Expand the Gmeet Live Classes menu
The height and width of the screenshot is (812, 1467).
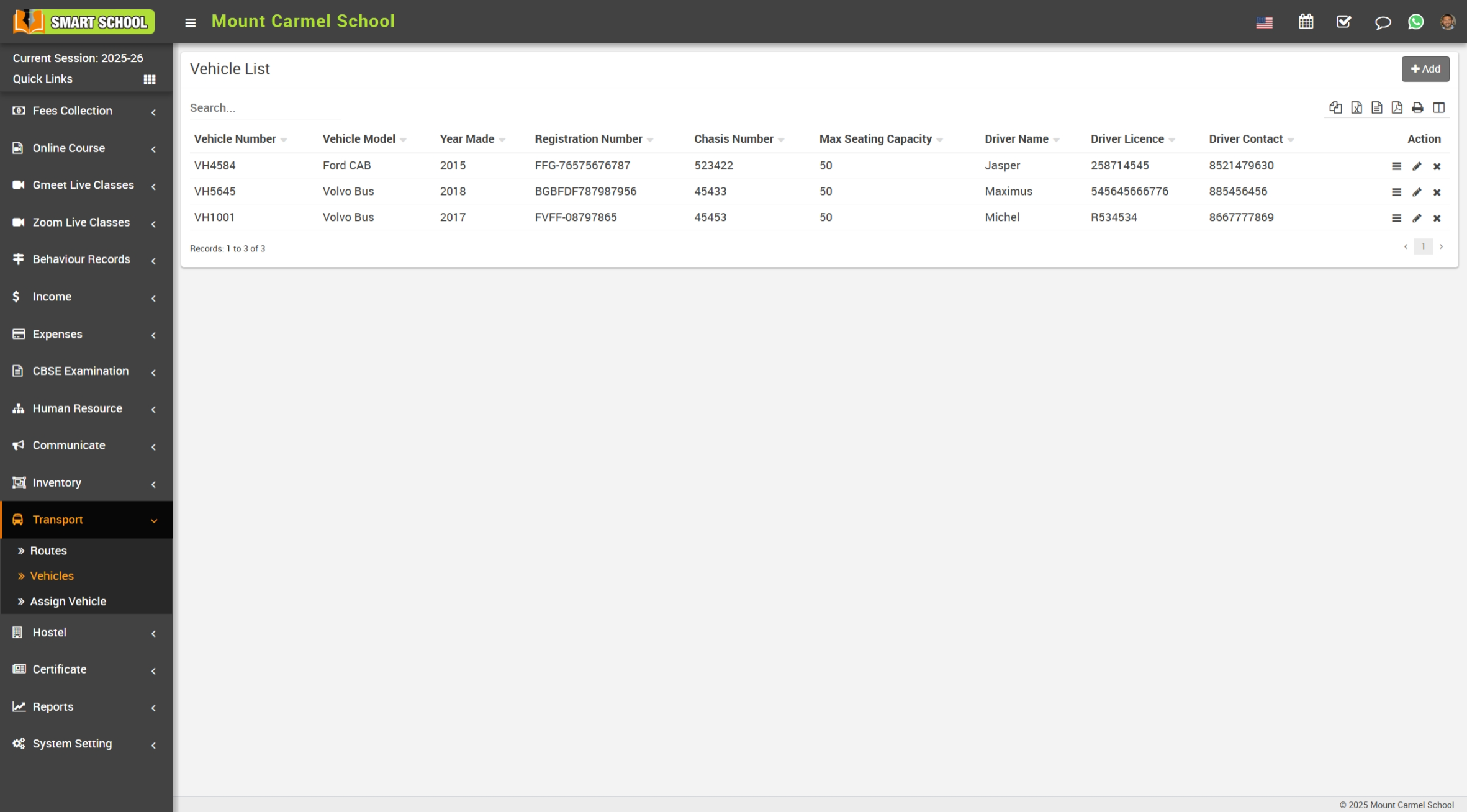(86, 185)
